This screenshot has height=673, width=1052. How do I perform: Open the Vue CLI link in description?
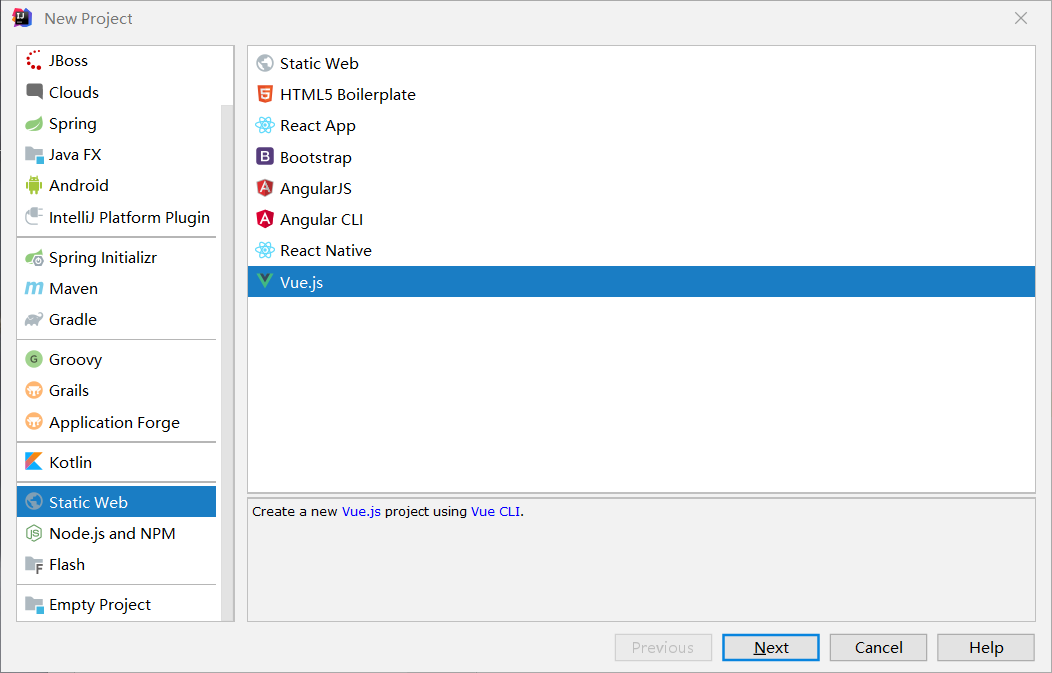click(495, 511)
